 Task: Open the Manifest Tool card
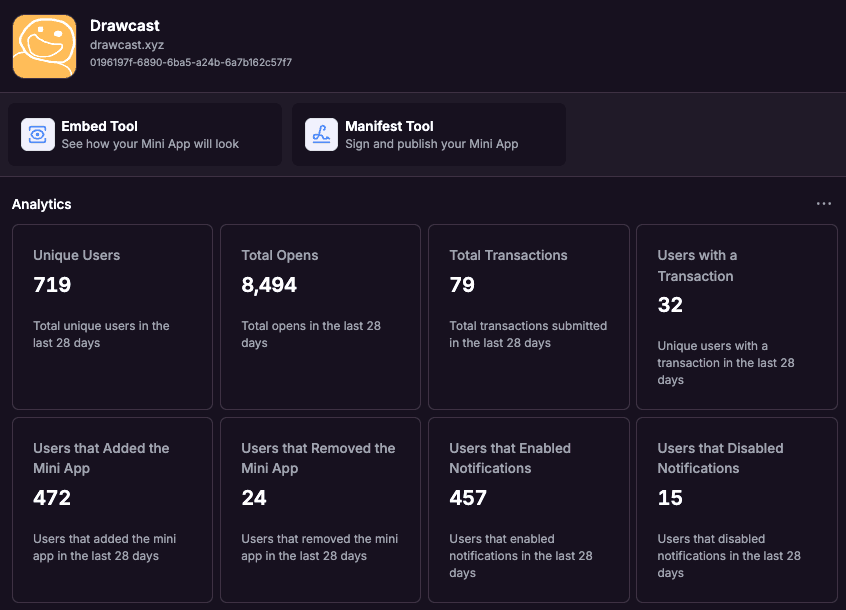429,134
